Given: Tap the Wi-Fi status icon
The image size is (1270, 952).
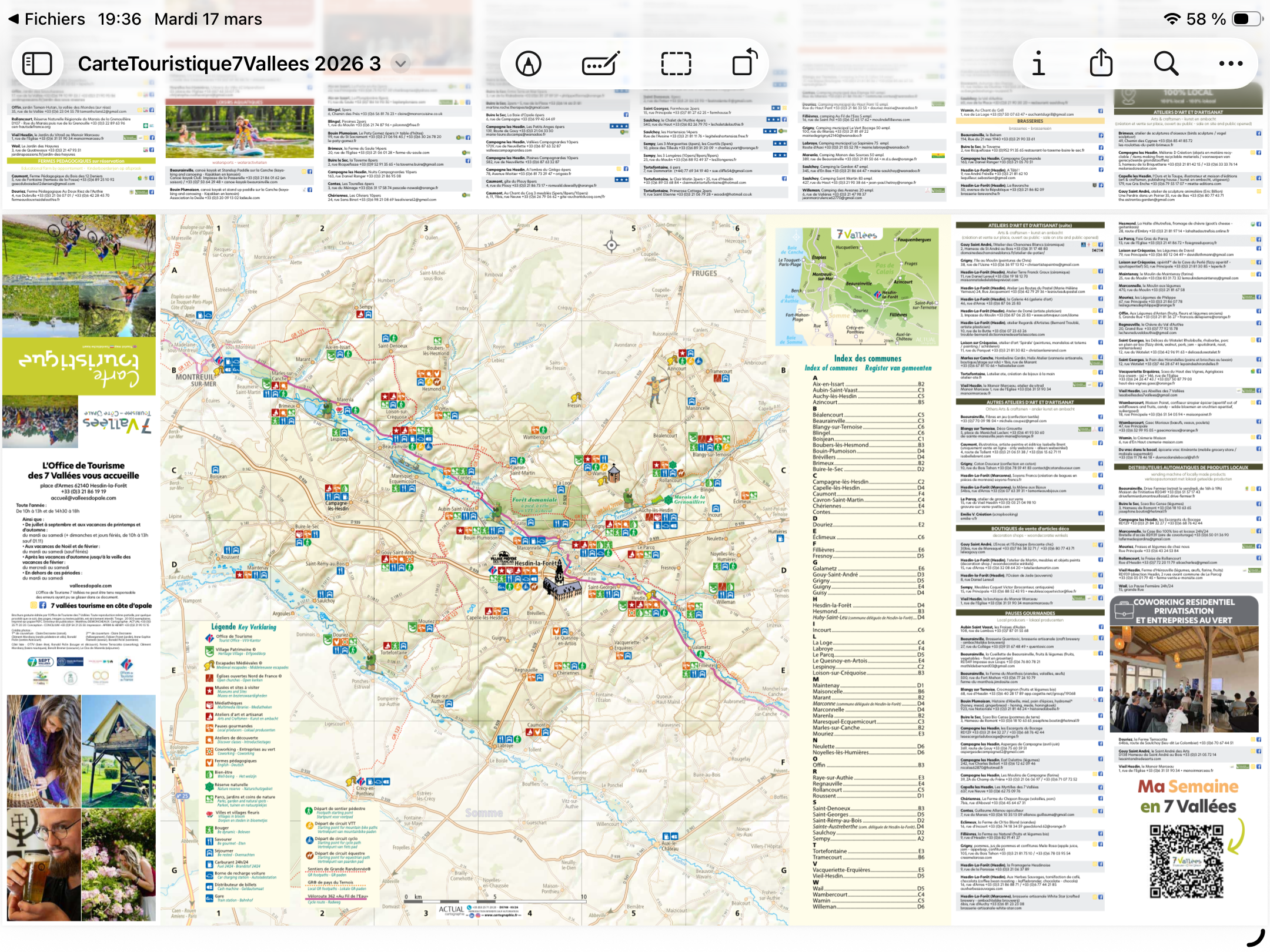Looking at the screenshot, I should [1171, 19].
